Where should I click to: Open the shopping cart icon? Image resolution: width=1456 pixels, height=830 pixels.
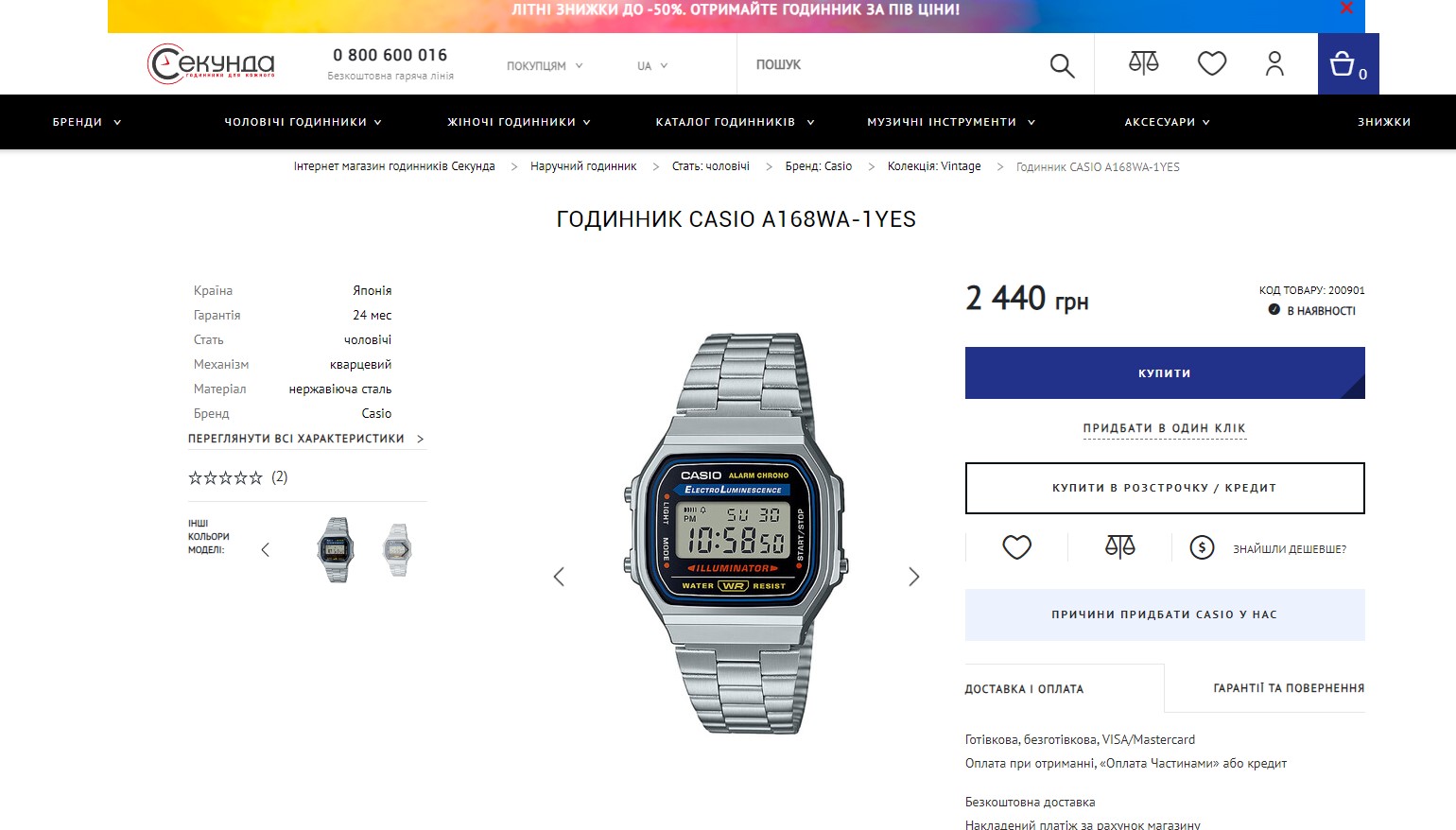click(1348, 64)
